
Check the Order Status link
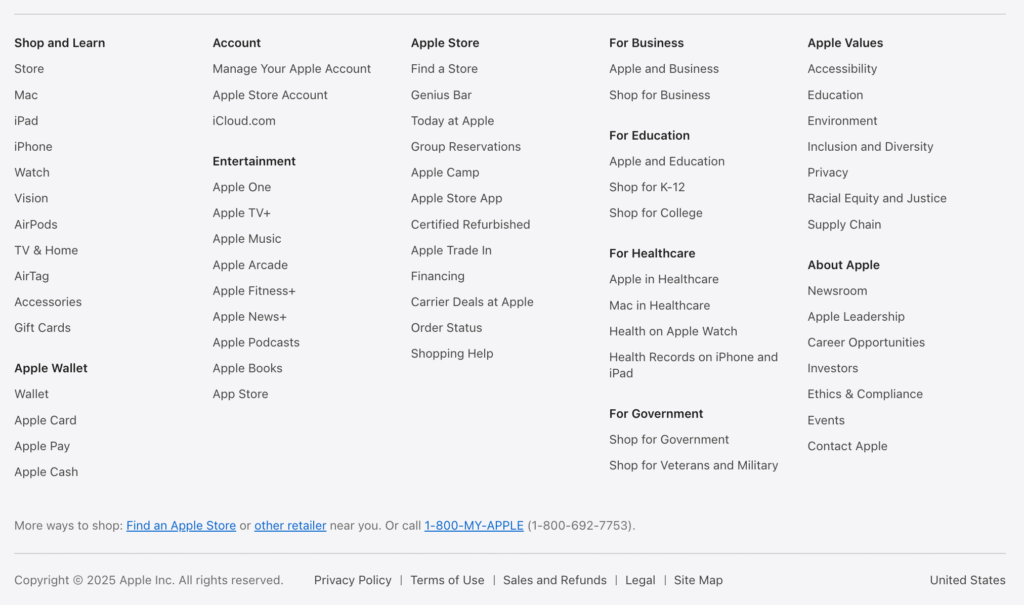click(446, 327)
